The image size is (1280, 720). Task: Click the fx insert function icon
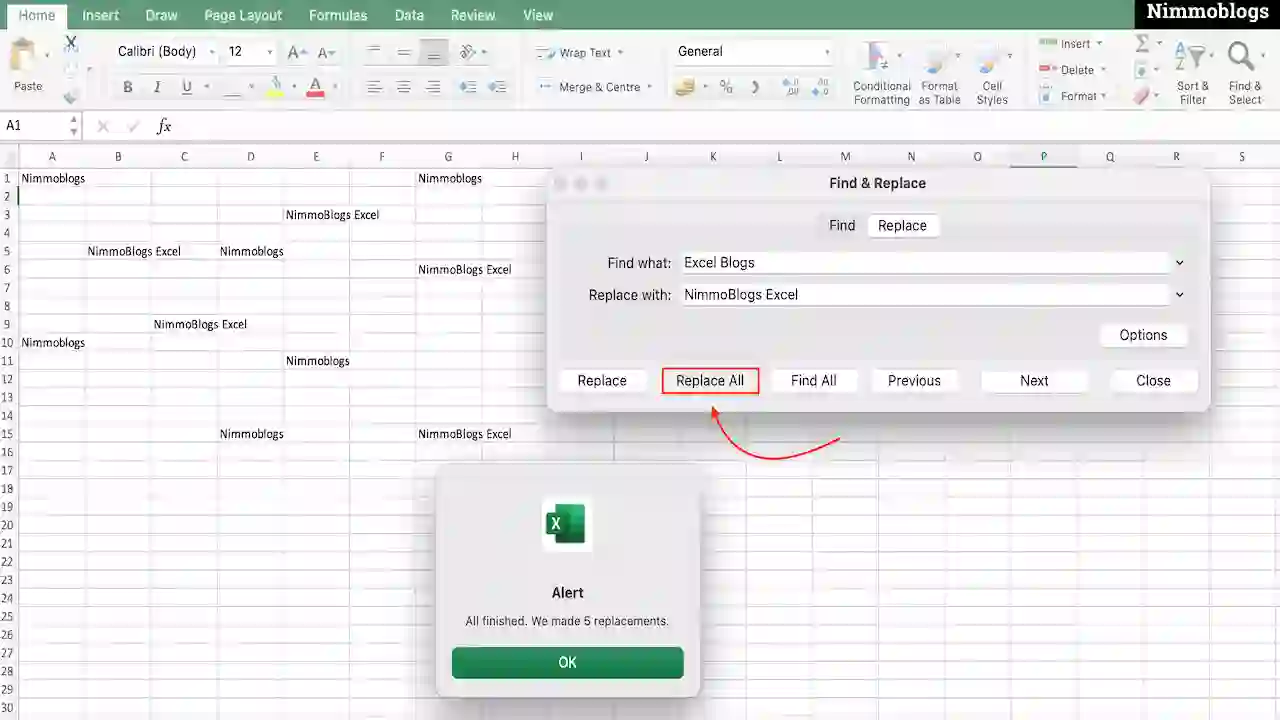[x=164, y=126]
